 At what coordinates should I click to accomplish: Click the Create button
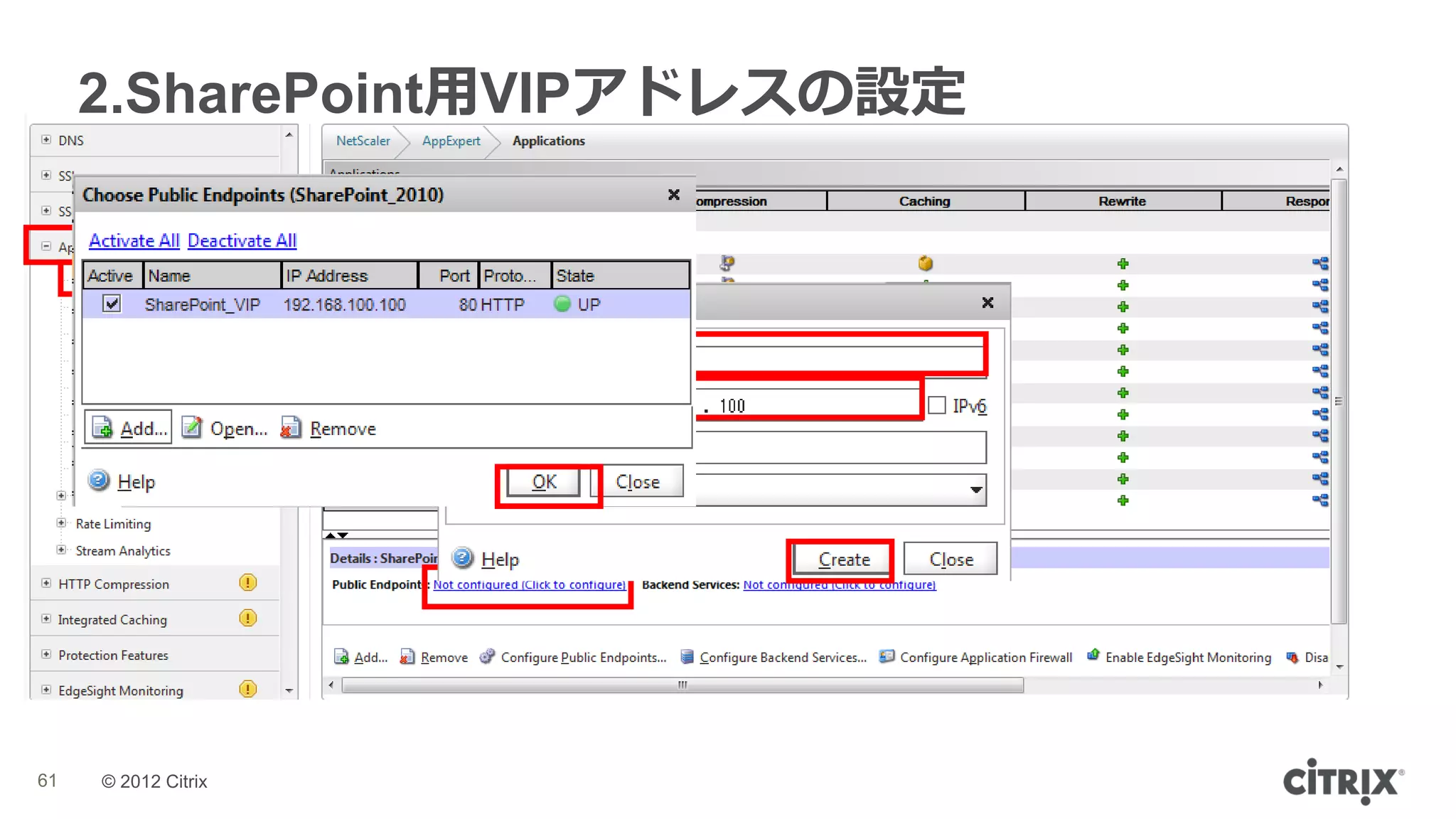click(x=843, y=560)
